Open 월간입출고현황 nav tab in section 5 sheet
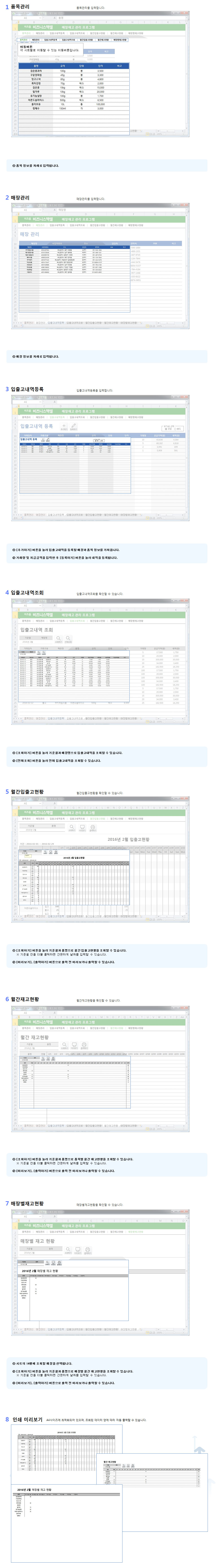 tap(98, 819)
